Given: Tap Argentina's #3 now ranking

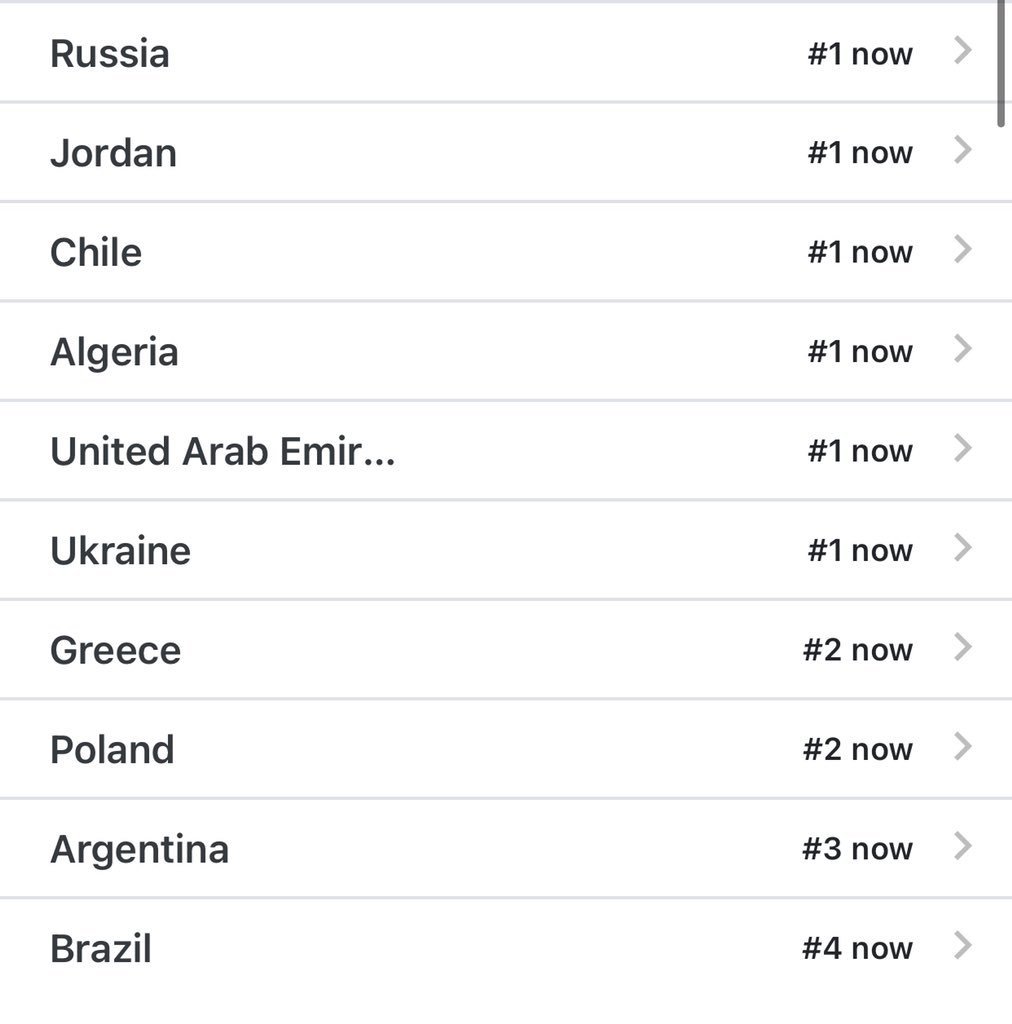Looking at the screenshot, I should point(857,849).
